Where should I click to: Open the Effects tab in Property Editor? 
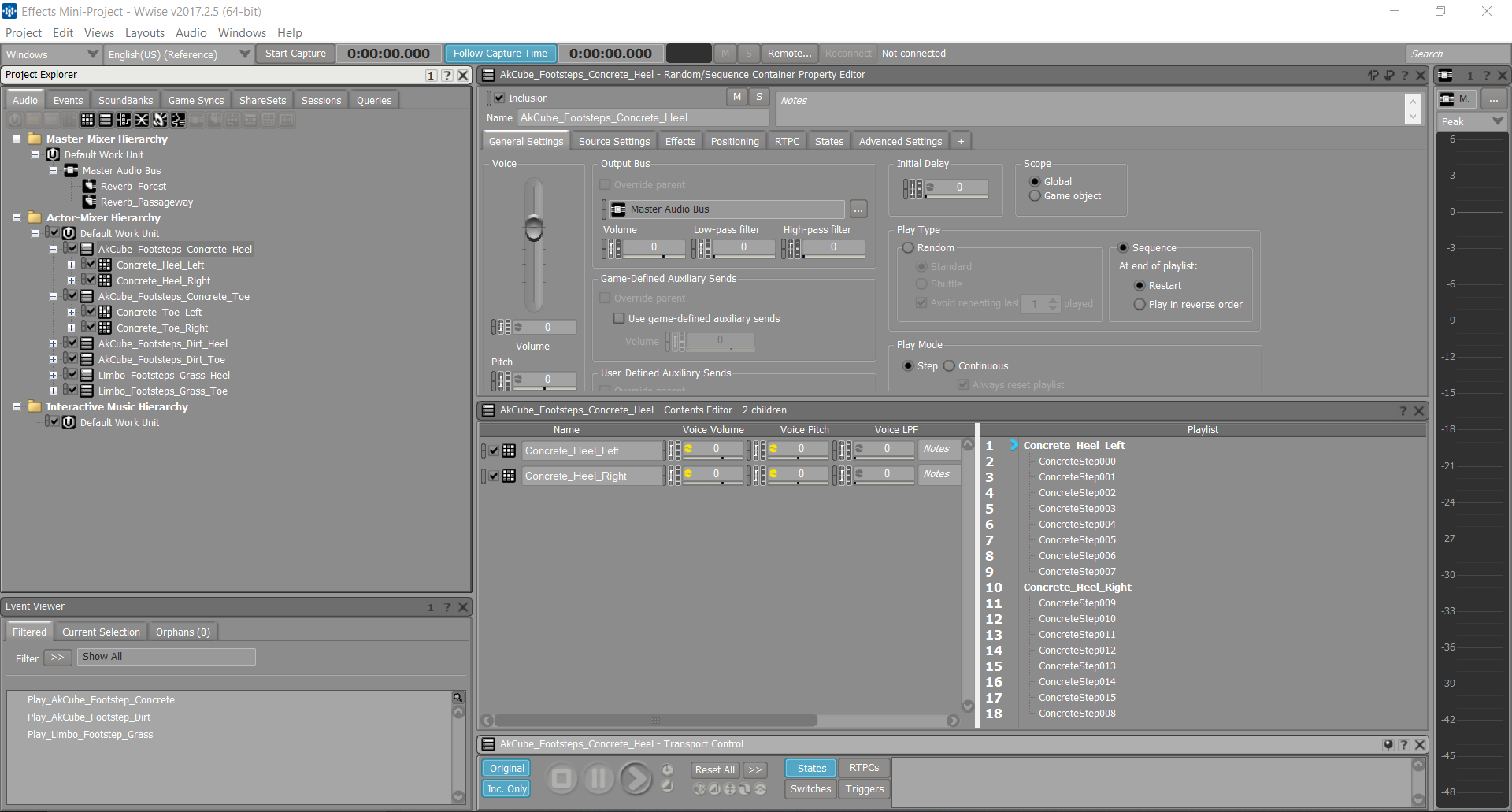[680, 142]
